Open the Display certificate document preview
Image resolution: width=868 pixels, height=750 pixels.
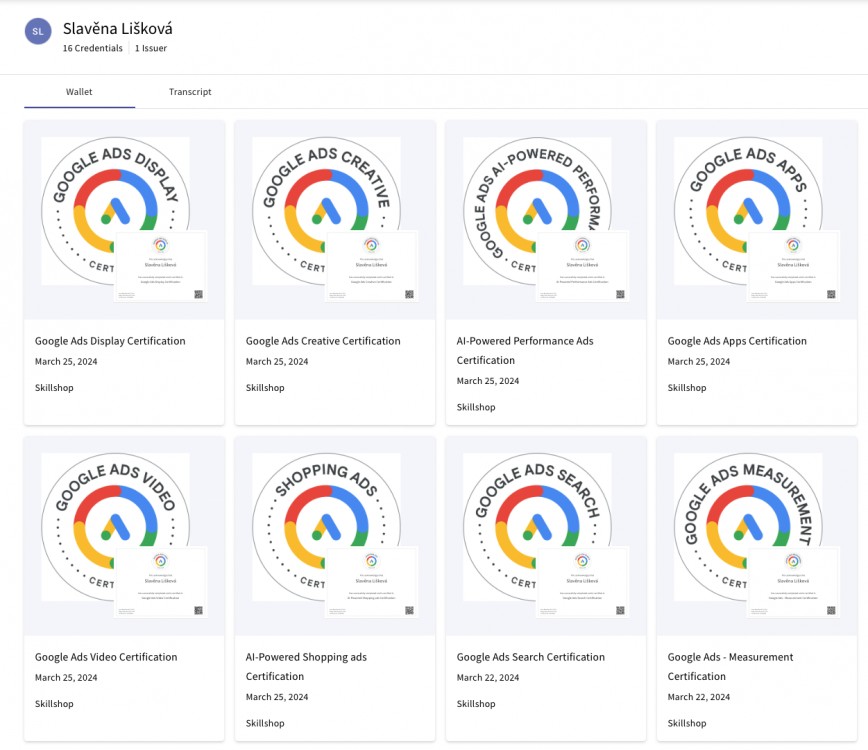pyautogui.click(x=161, y=266)
